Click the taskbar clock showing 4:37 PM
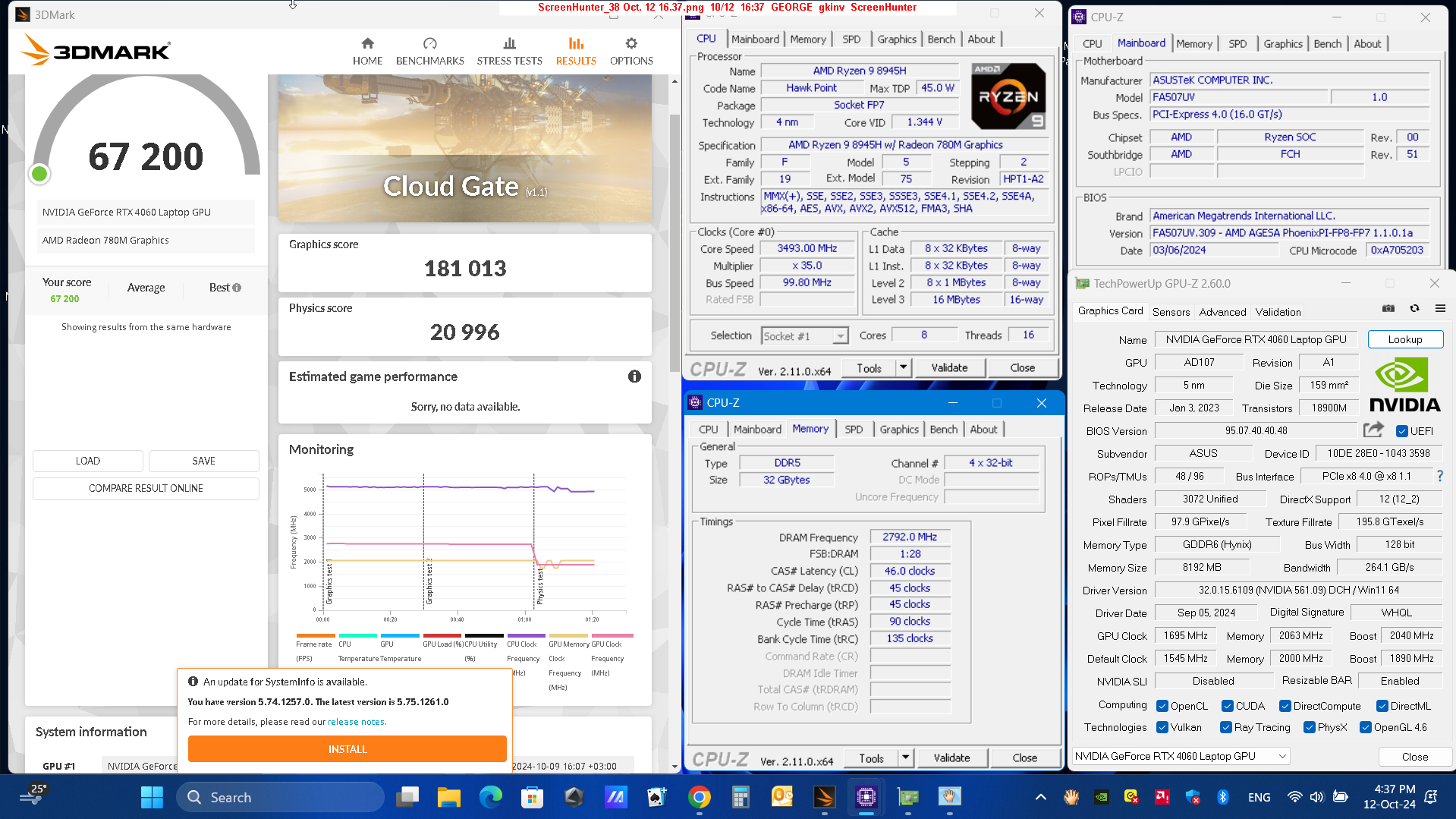This screenshot has height=819, width=1456. 1388,797
